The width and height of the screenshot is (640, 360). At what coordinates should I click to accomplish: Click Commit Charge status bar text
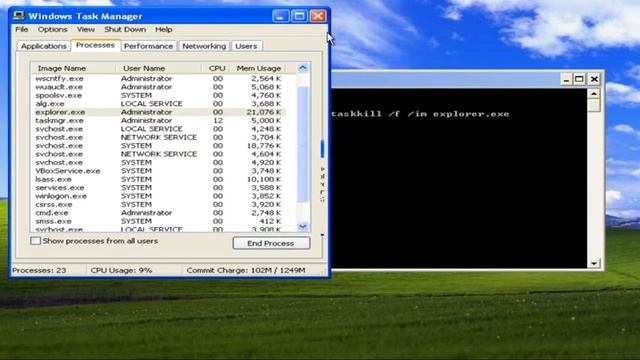246,270
